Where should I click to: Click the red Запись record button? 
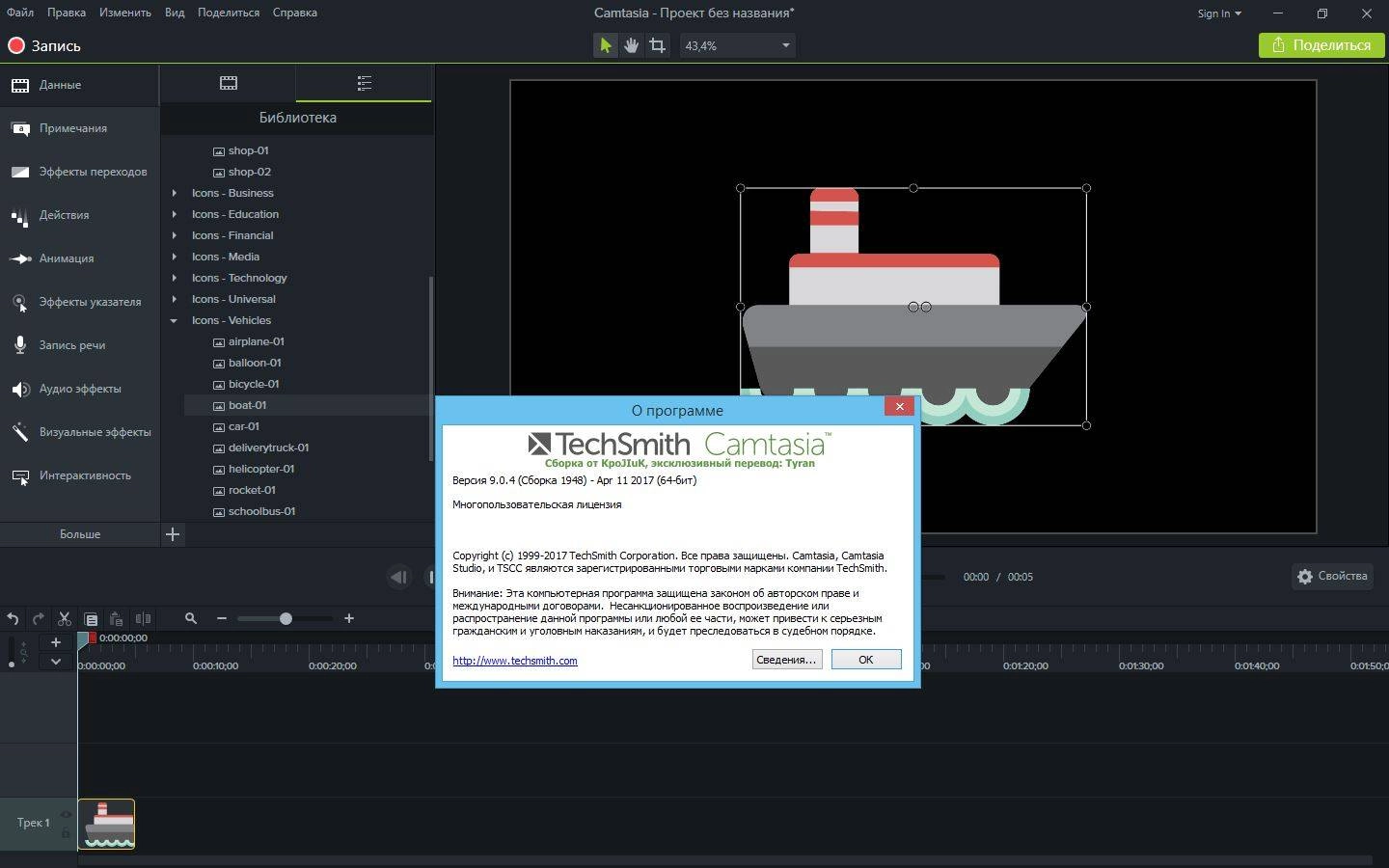point(44,45)
